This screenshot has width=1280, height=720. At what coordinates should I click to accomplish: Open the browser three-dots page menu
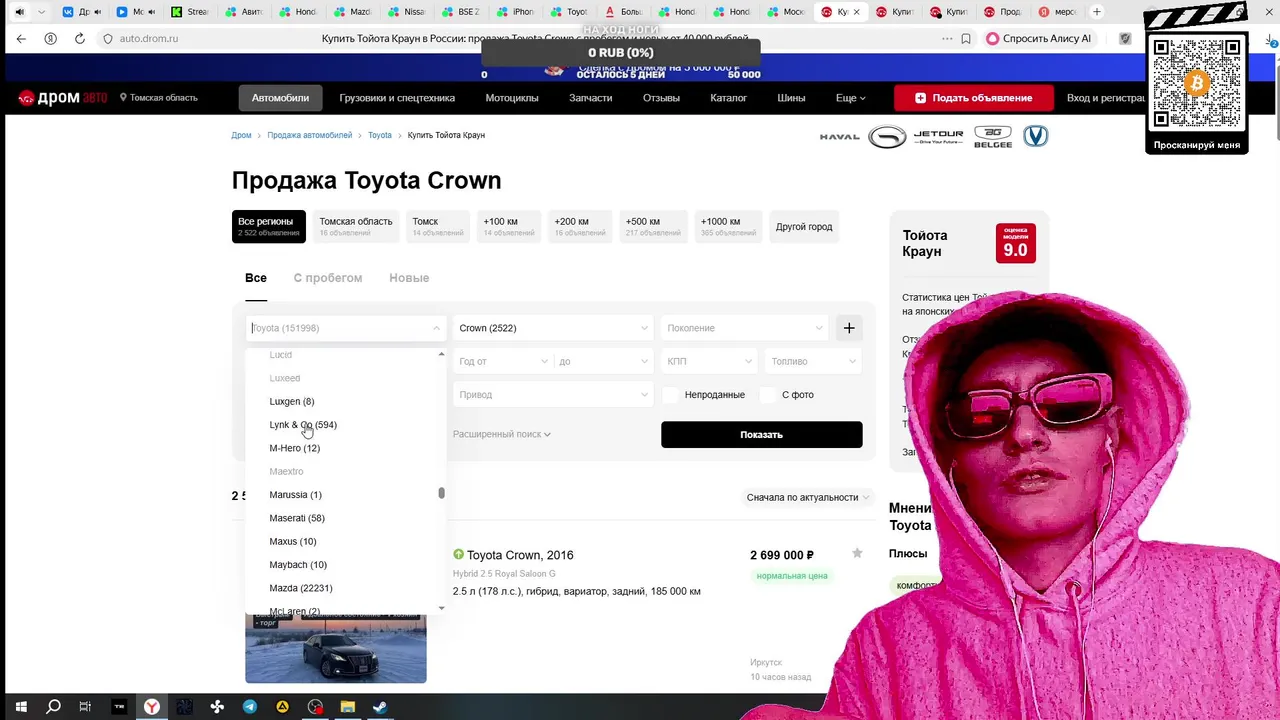[946, 38]
